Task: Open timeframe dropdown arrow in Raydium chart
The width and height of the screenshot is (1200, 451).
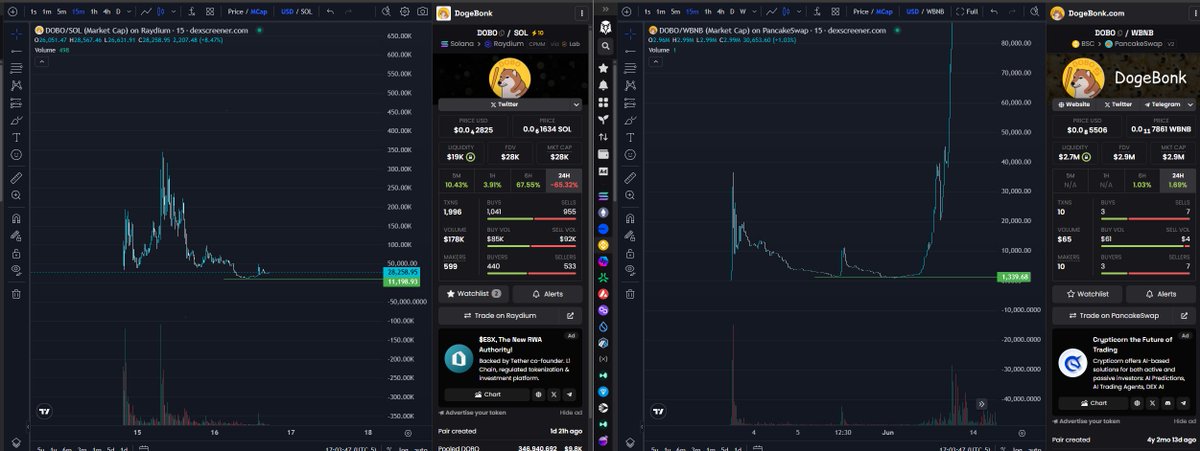Action: [x=129, y=11]
